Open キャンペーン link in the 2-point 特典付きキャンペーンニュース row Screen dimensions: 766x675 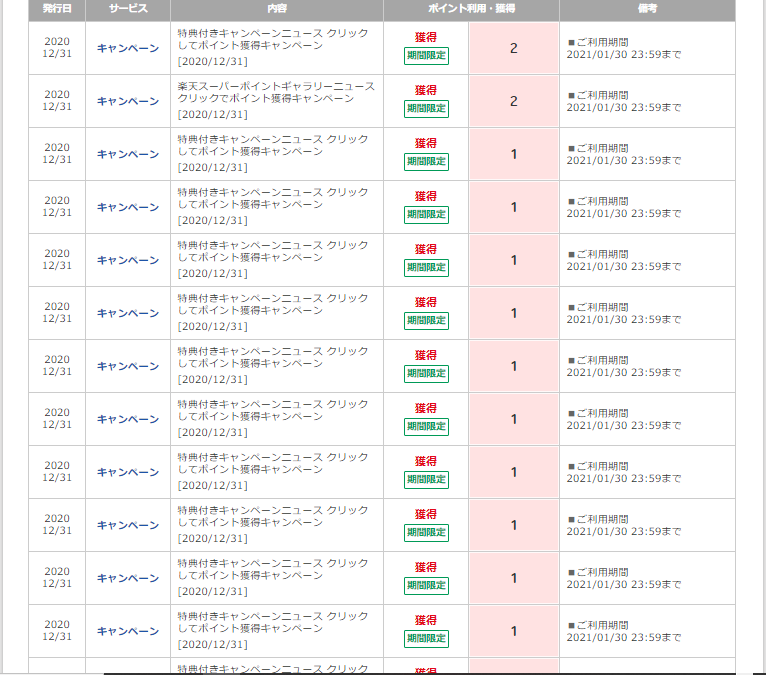pos(128,48)
